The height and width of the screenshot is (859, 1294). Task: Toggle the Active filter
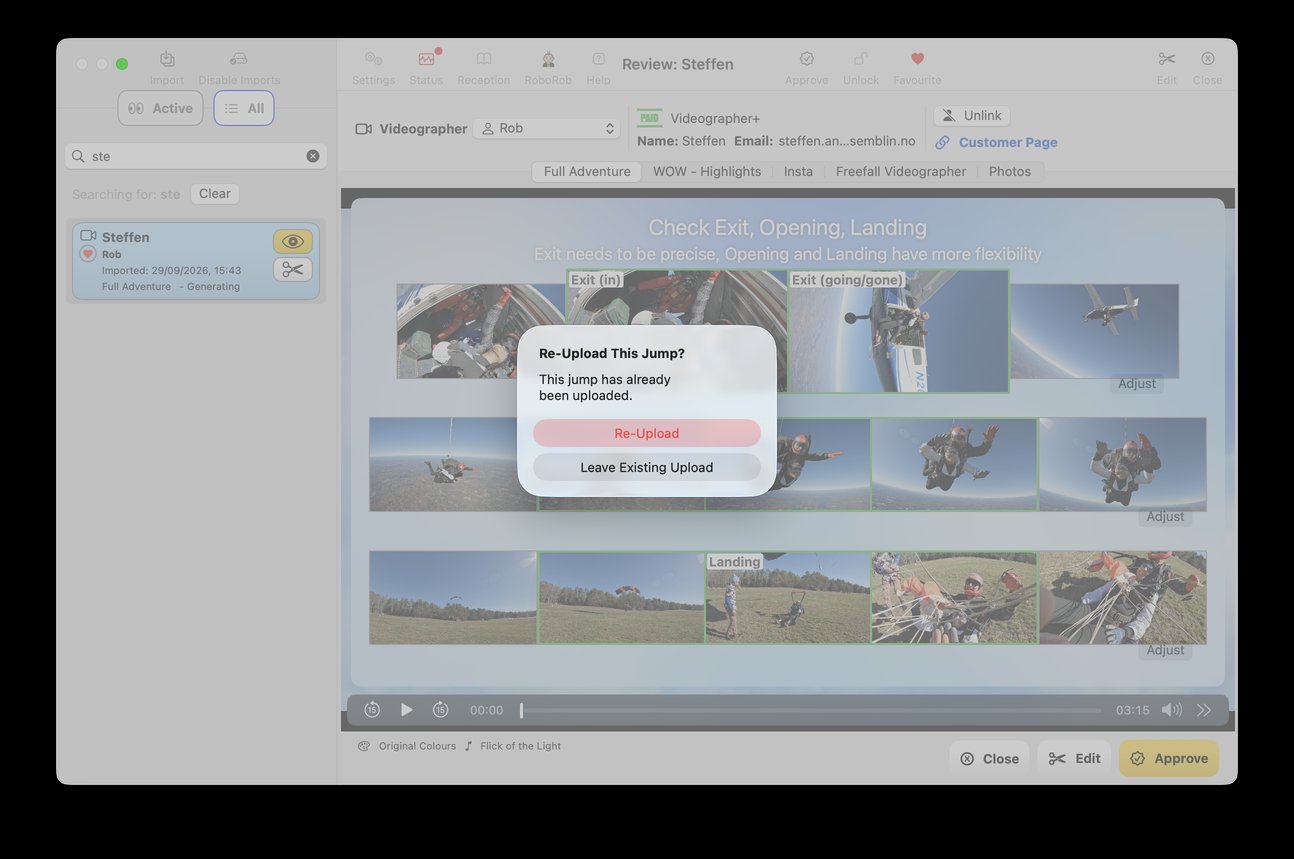[160, 108]
